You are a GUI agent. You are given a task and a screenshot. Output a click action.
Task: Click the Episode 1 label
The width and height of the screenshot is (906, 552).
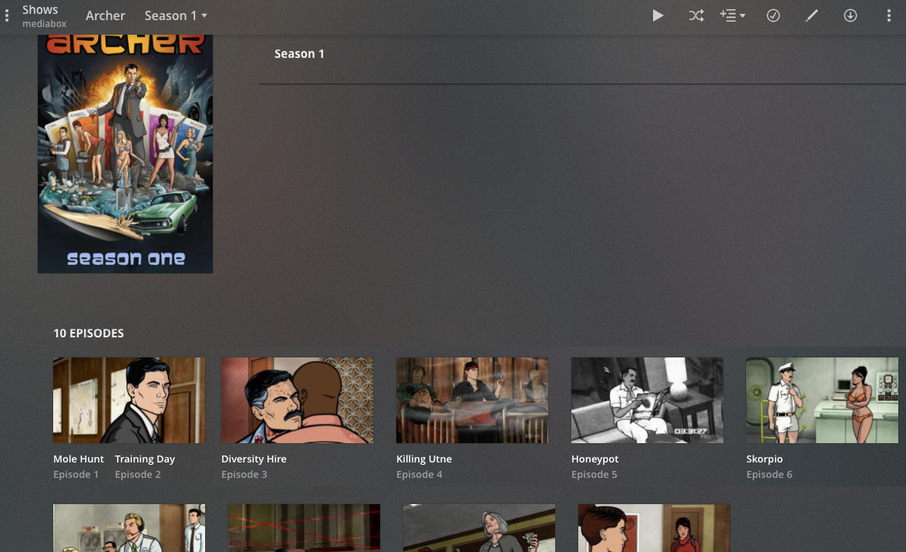(76, 475)
